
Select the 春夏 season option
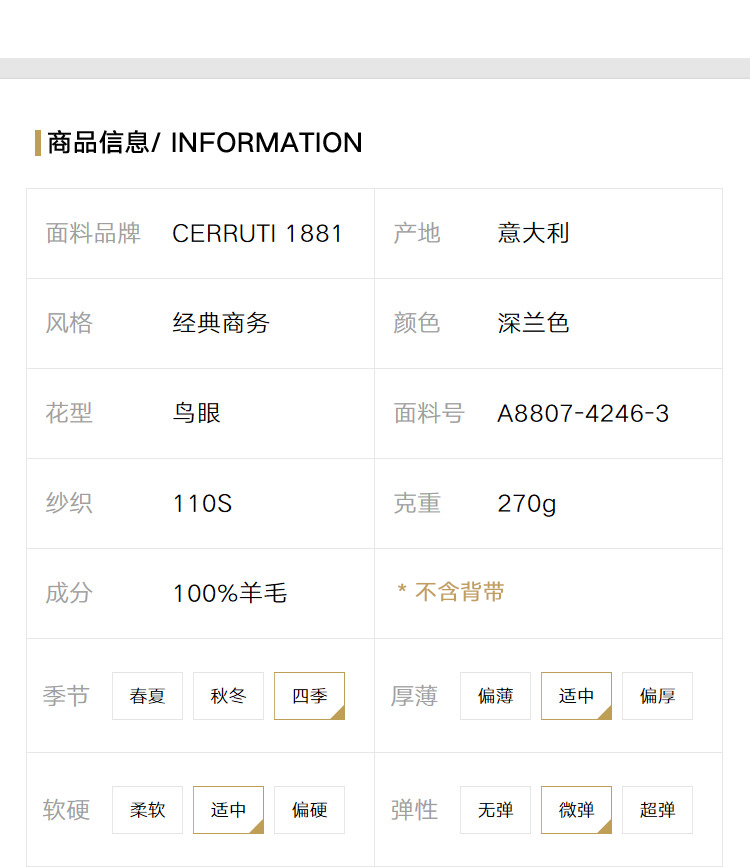tap(147, 696)
